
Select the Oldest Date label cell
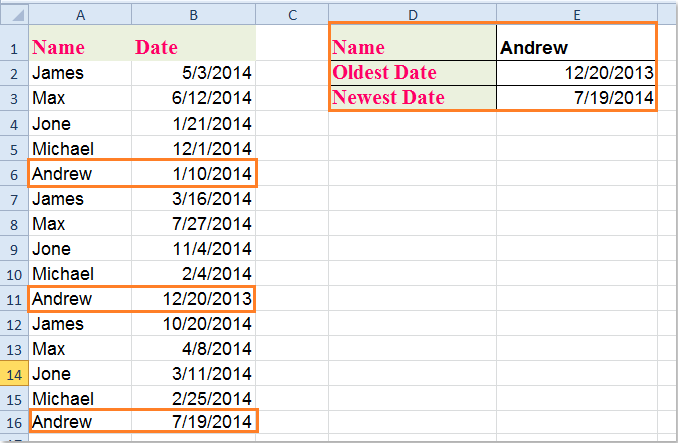[412, 73]
